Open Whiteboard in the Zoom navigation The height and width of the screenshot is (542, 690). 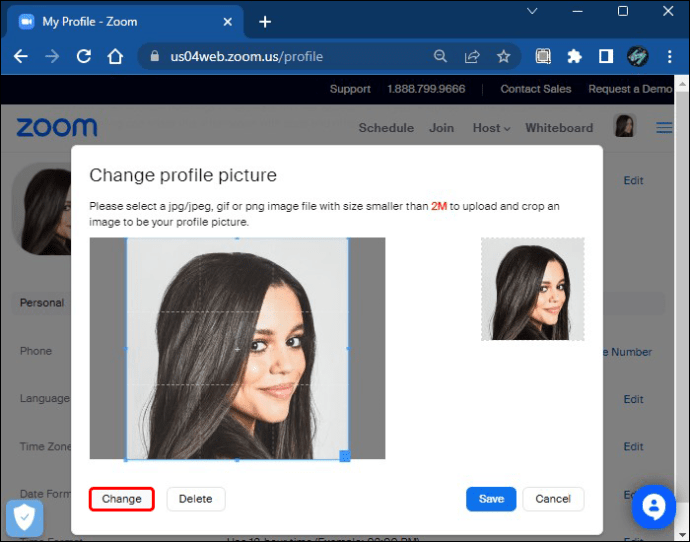(x=559, y=128)
